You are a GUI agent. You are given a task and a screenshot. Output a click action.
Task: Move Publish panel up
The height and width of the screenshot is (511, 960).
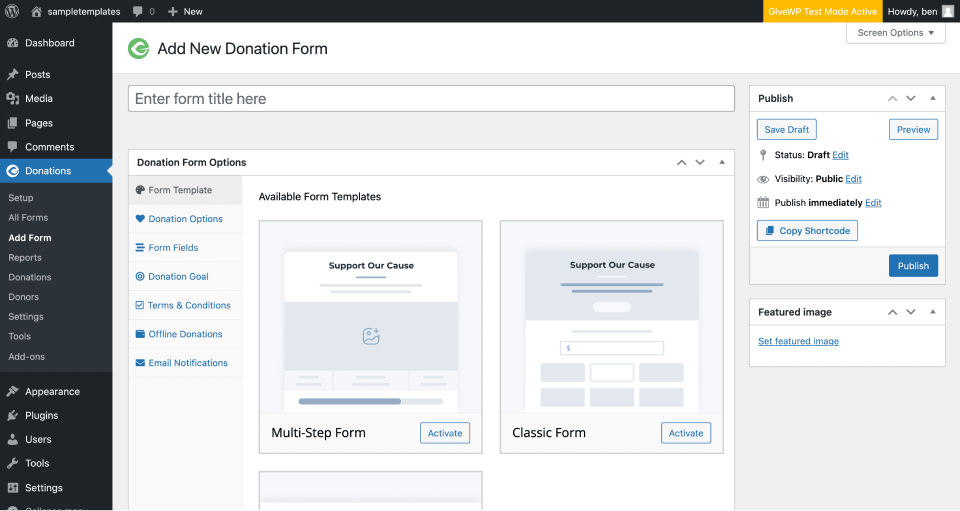893,99
